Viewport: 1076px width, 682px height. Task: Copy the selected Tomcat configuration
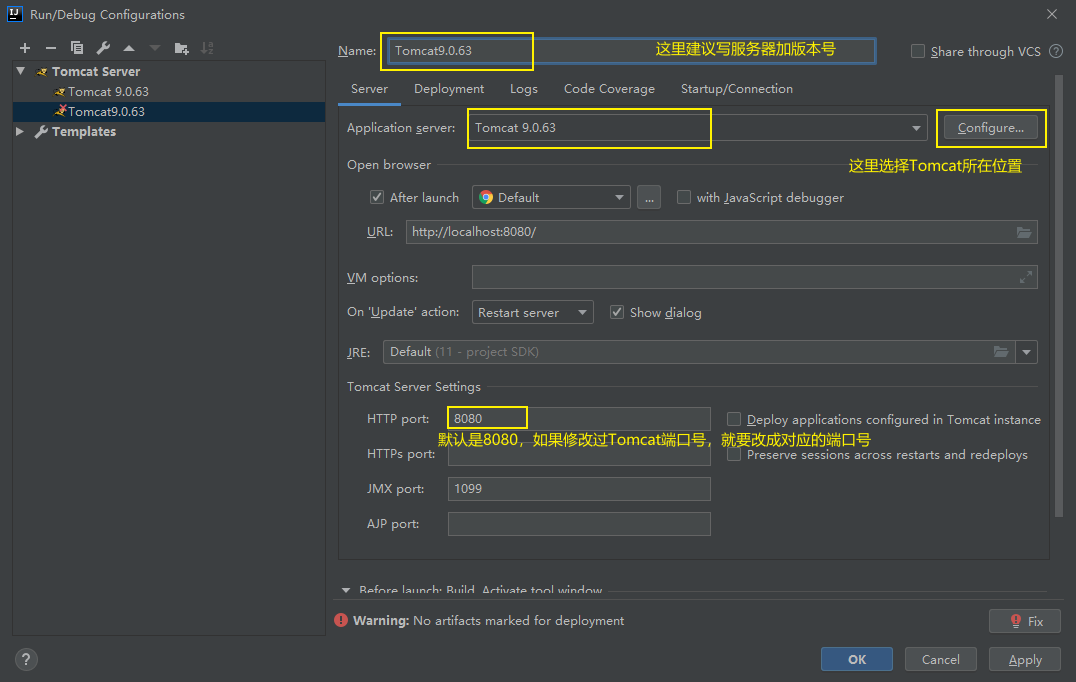tap(77, 47)
